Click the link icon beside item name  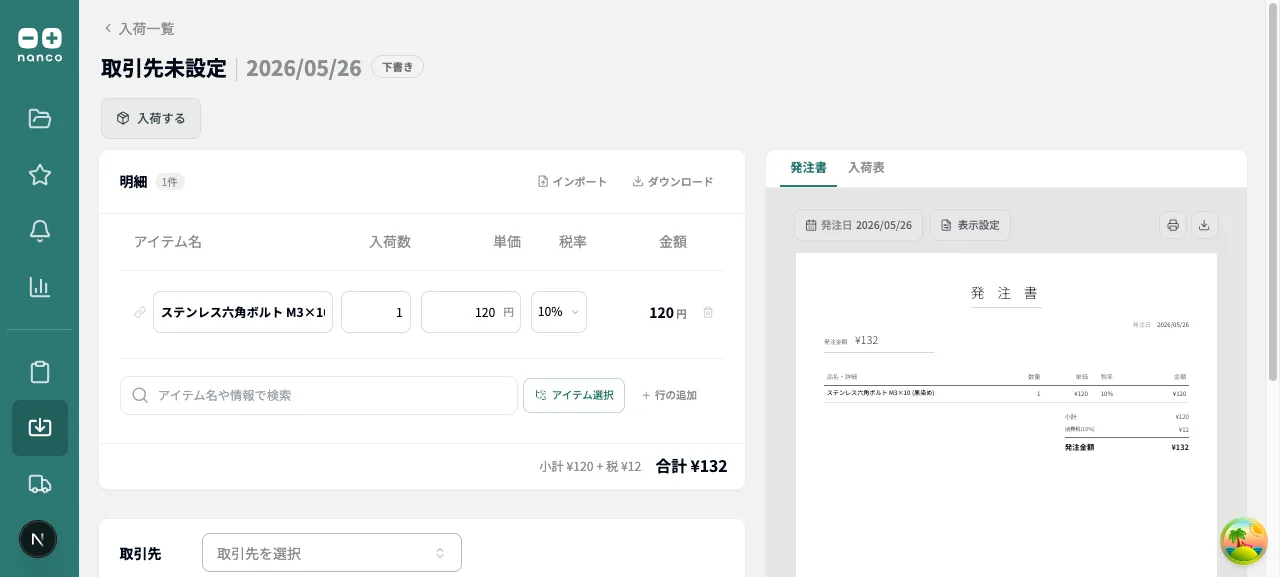pos(140,312)
